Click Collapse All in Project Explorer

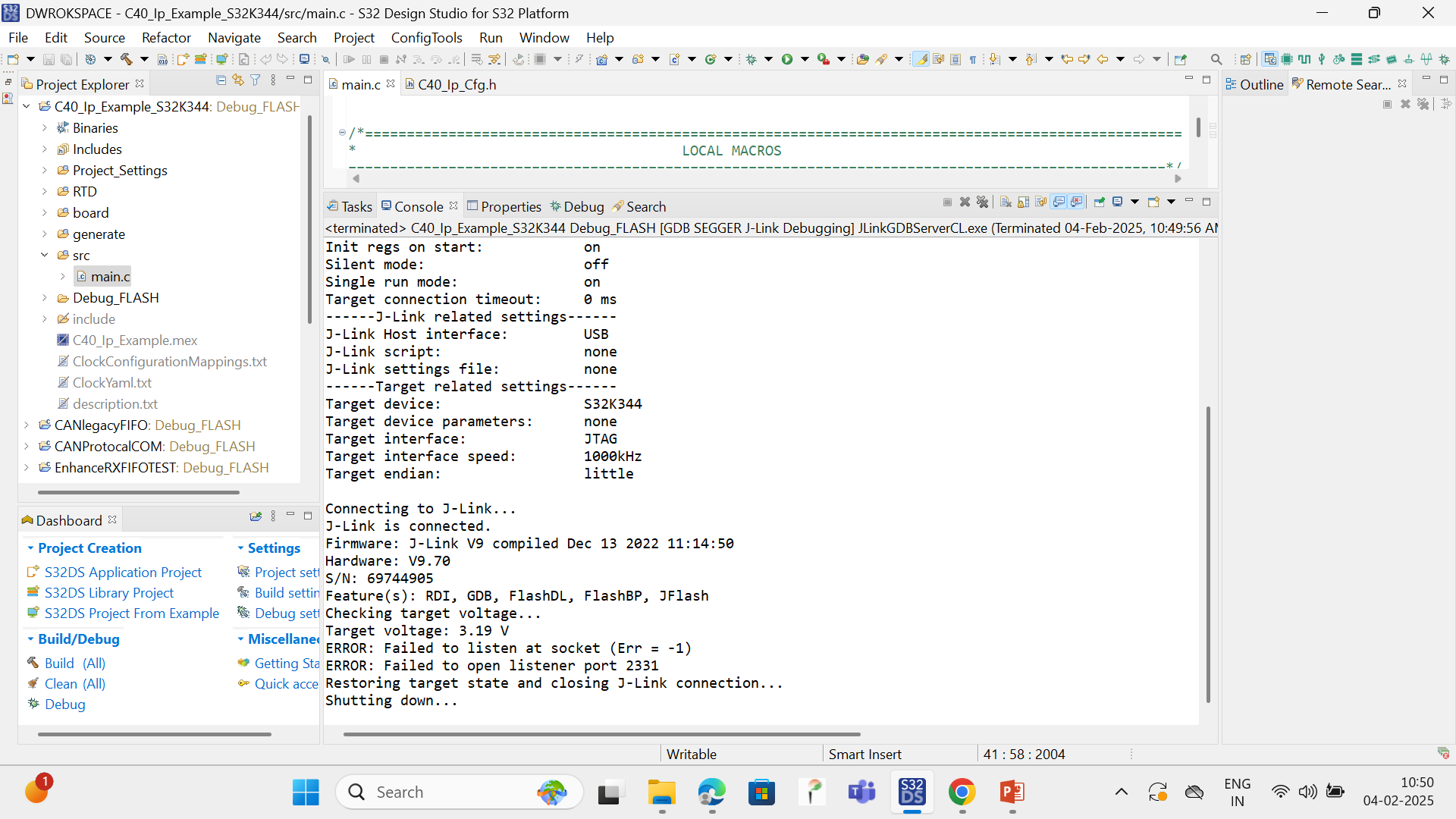221,80
